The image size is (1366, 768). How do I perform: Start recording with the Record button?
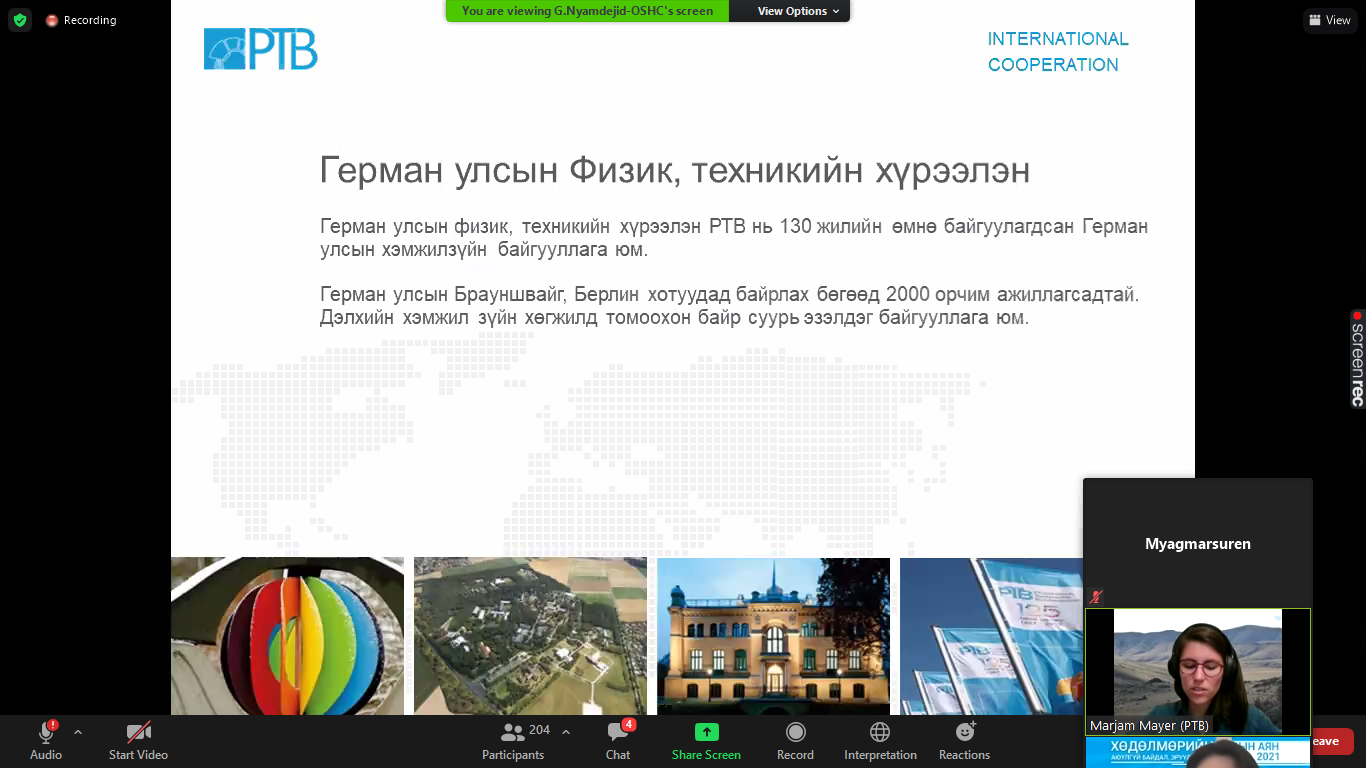pos(795,740)
